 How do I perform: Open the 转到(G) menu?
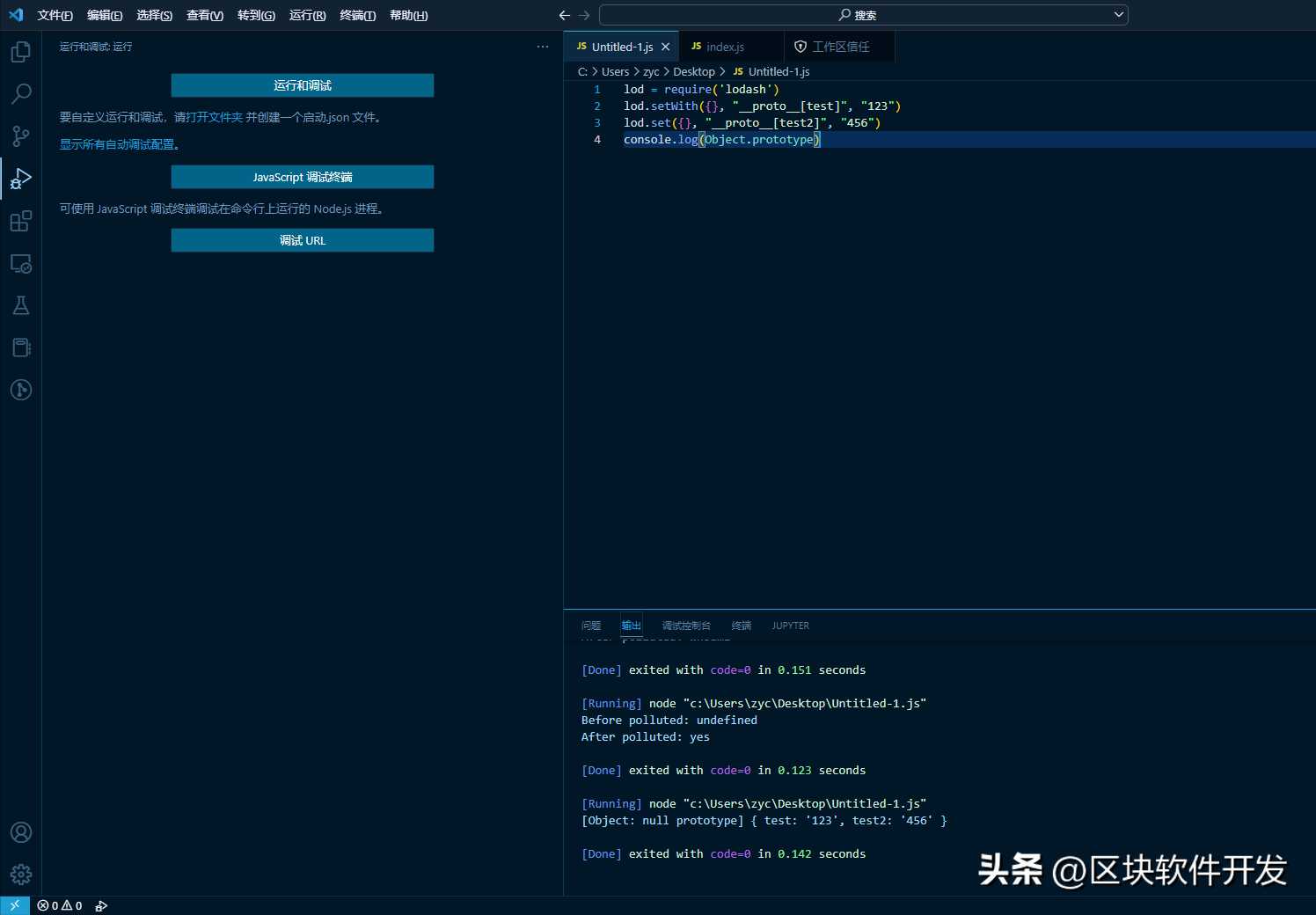point(256,15)
